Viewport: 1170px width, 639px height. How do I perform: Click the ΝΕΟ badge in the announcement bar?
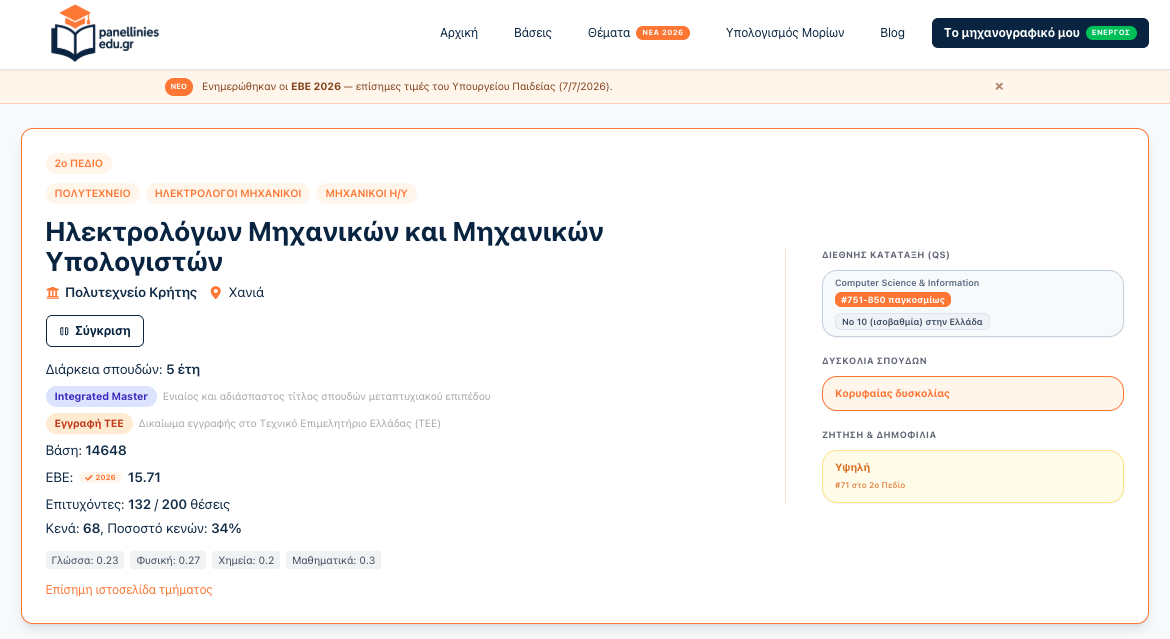[178, 87]
